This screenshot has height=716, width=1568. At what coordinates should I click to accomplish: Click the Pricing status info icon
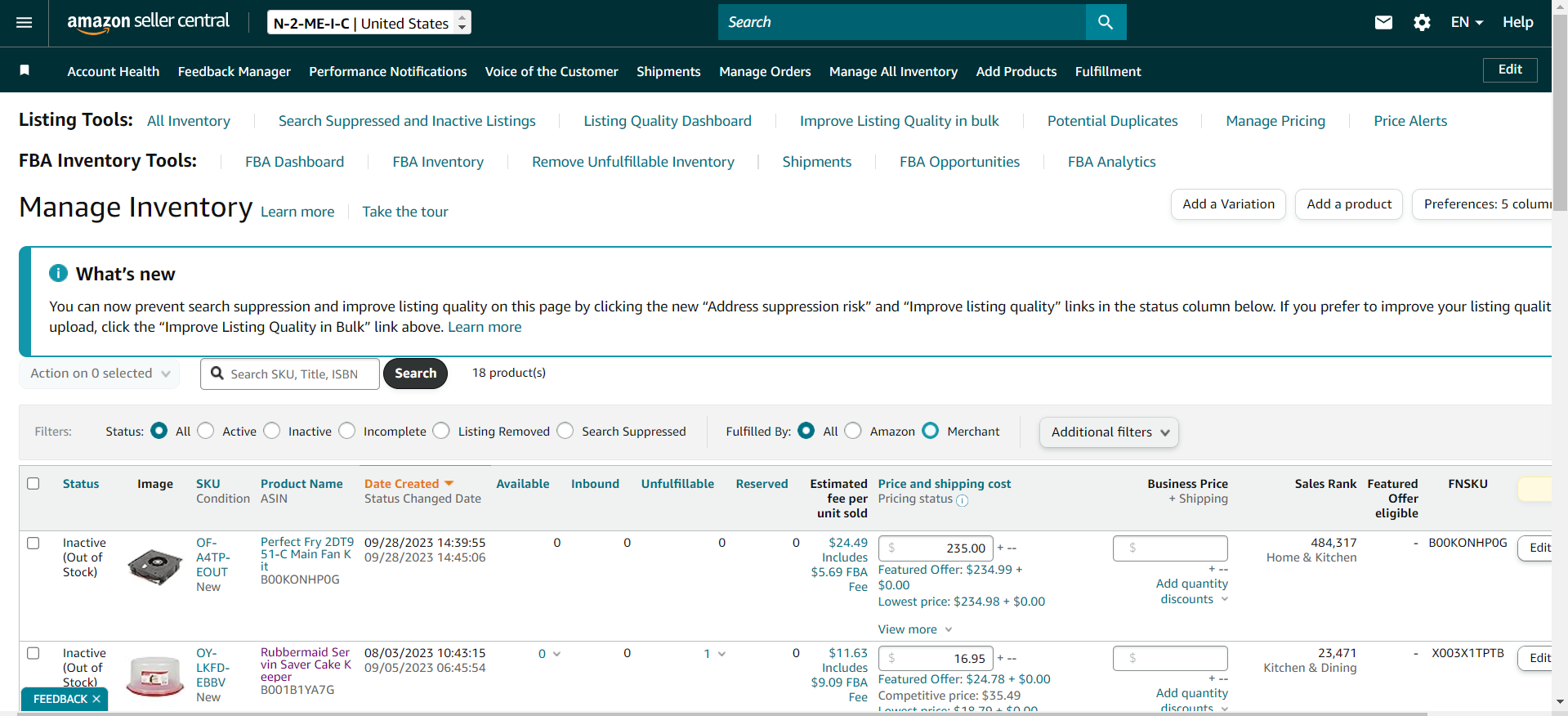click(962, 500)
